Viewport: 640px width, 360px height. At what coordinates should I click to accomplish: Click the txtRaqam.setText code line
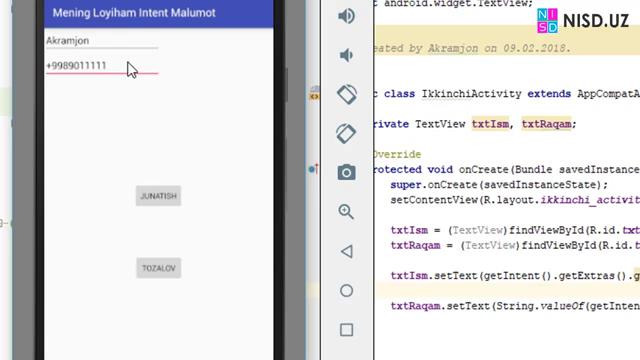click(515, 306)
